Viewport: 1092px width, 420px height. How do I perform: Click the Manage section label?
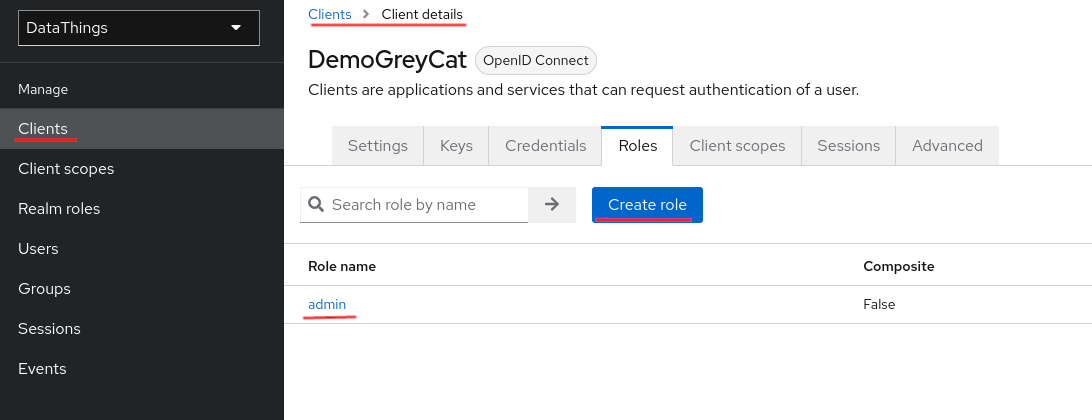pyautogui.click(x=43, y=89)
